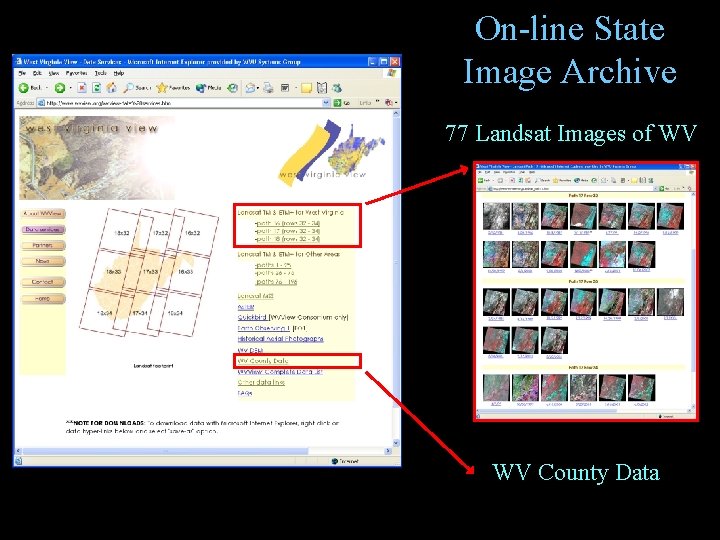The image size is (720, 540).
Task: Click the Internet zone globe in the status bar
Action: pyautogui.click(x=335, y=461)
